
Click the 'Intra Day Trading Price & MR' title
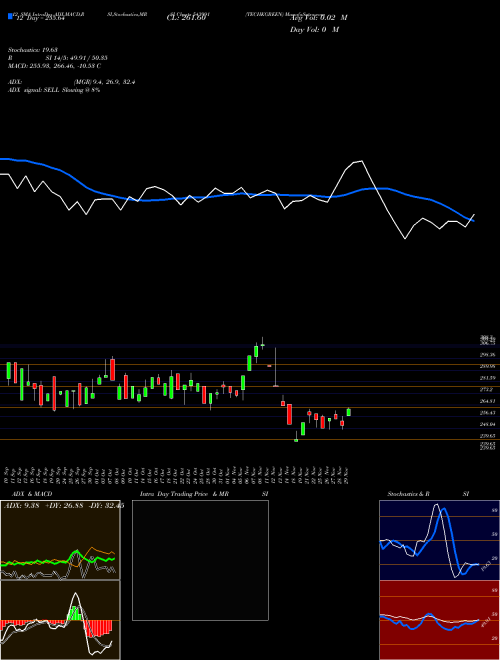coord(184,494)
